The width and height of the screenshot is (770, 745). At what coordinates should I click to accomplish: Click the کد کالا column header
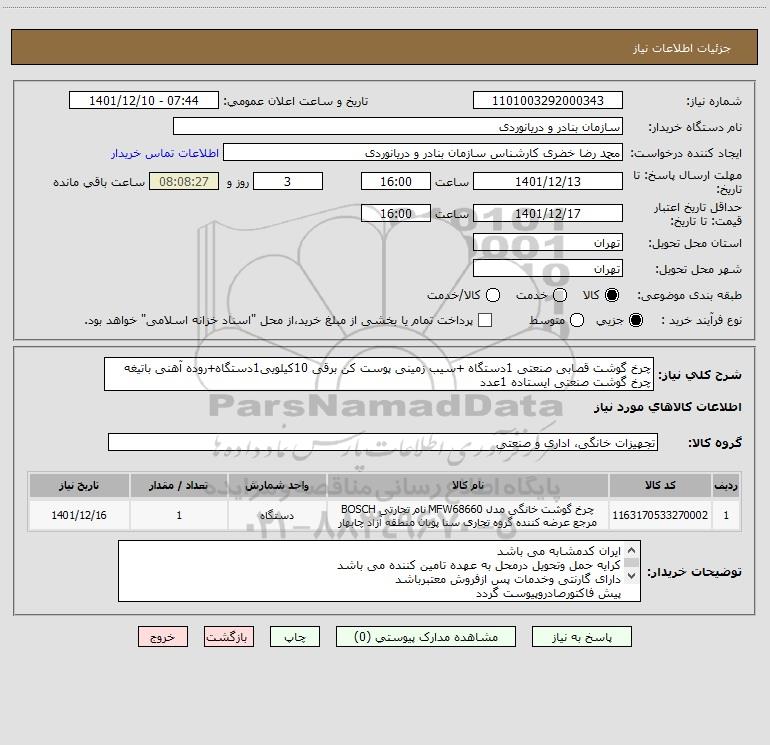click(660, 486)
